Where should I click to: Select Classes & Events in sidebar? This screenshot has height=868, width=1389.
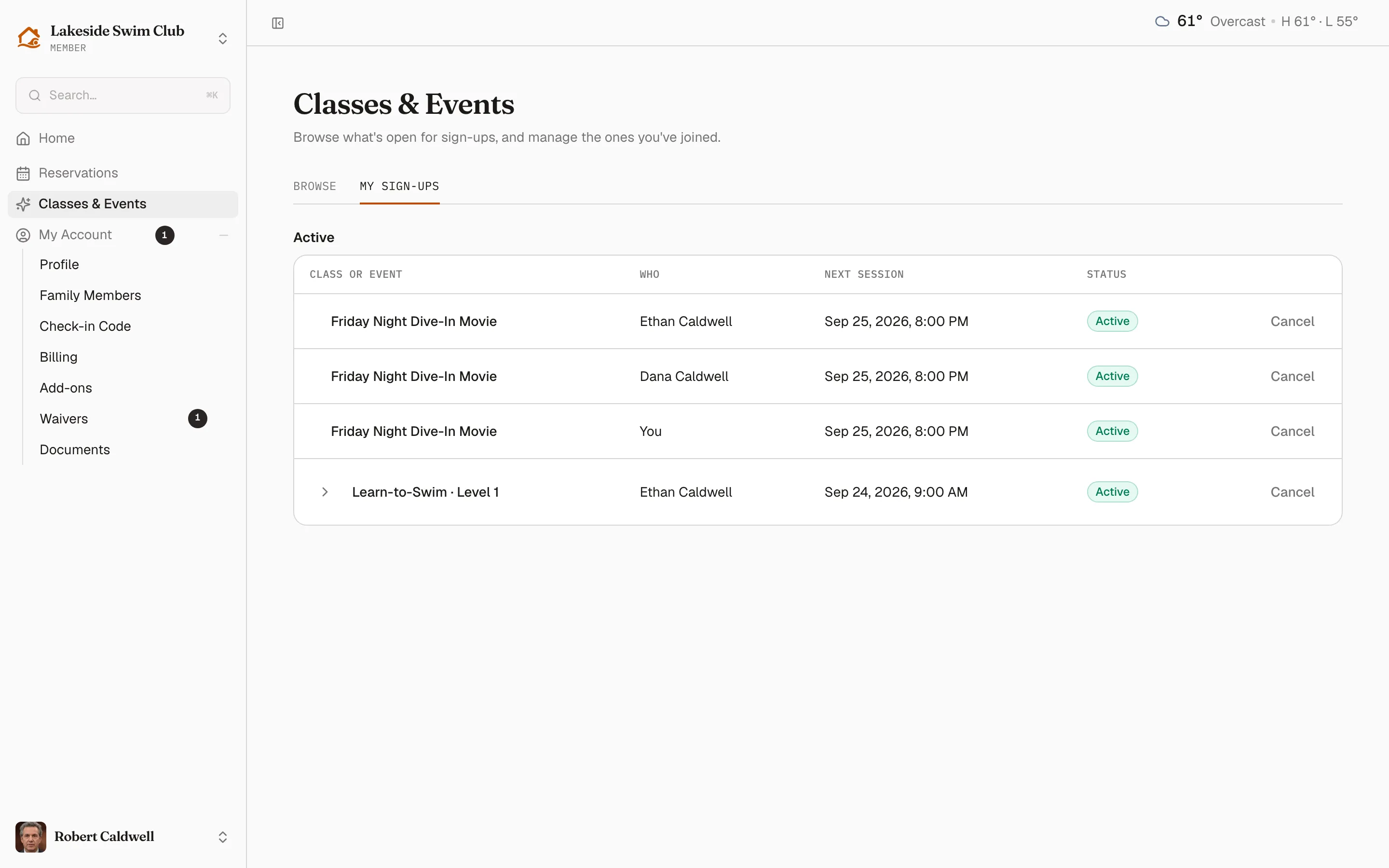coord(123,204)
